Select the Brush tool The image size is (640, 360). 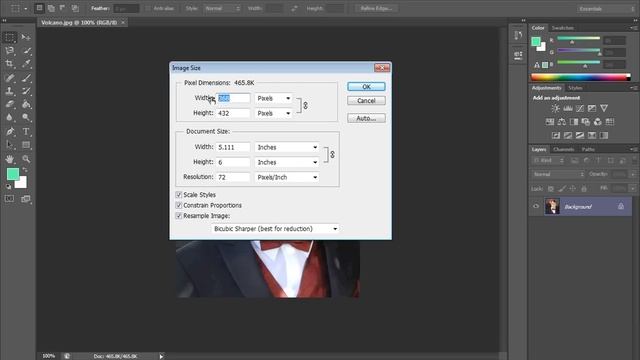click(26, 78)
